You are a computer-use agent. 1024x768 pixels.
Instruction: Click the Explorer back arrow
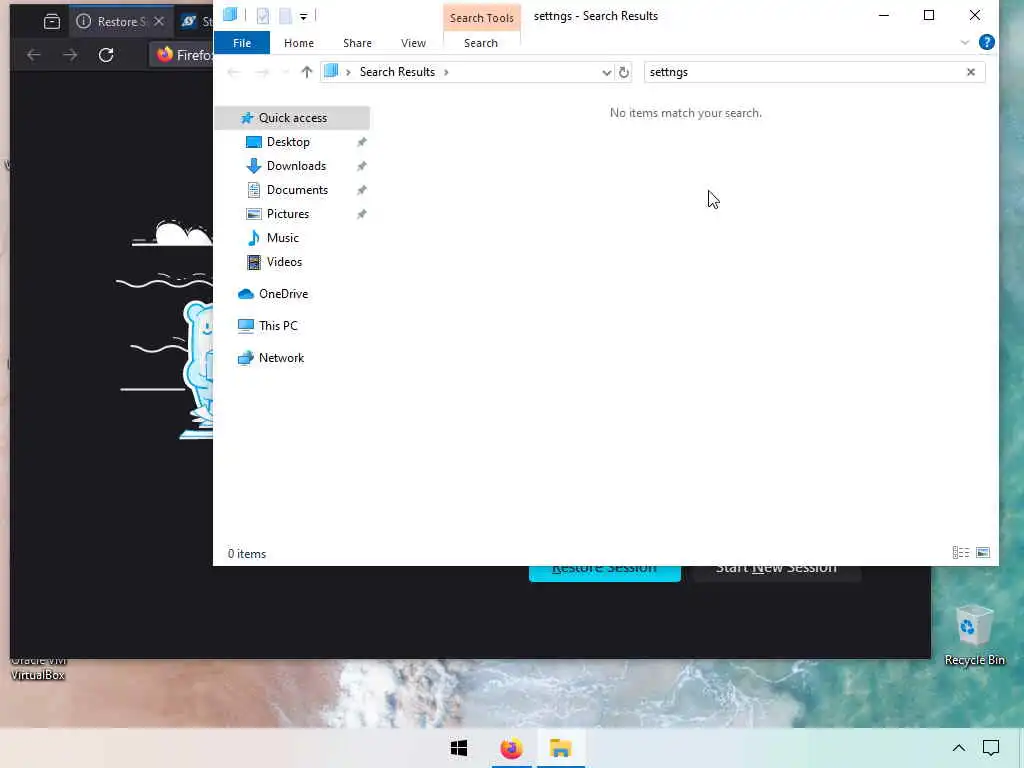[233, 72]
